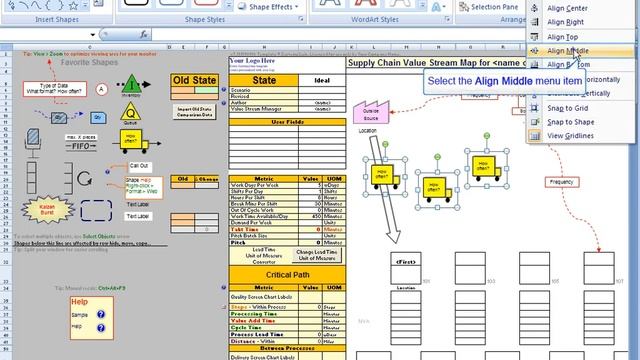This screenshot has height=360, width=640.
Task: Click the User Fields header
Action: coord(287,122)
